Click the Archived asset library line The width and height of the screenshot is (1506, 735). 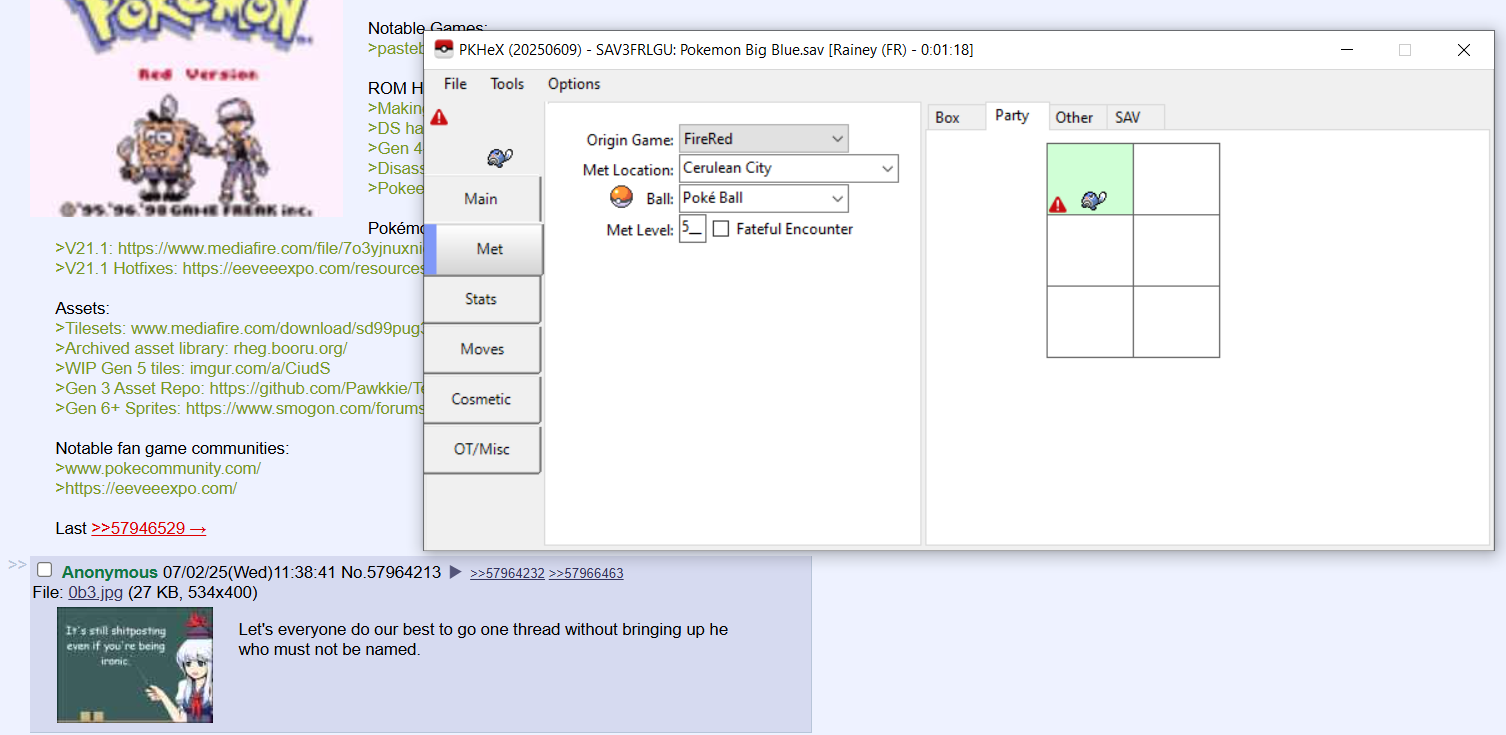click(x=201, y=348)
